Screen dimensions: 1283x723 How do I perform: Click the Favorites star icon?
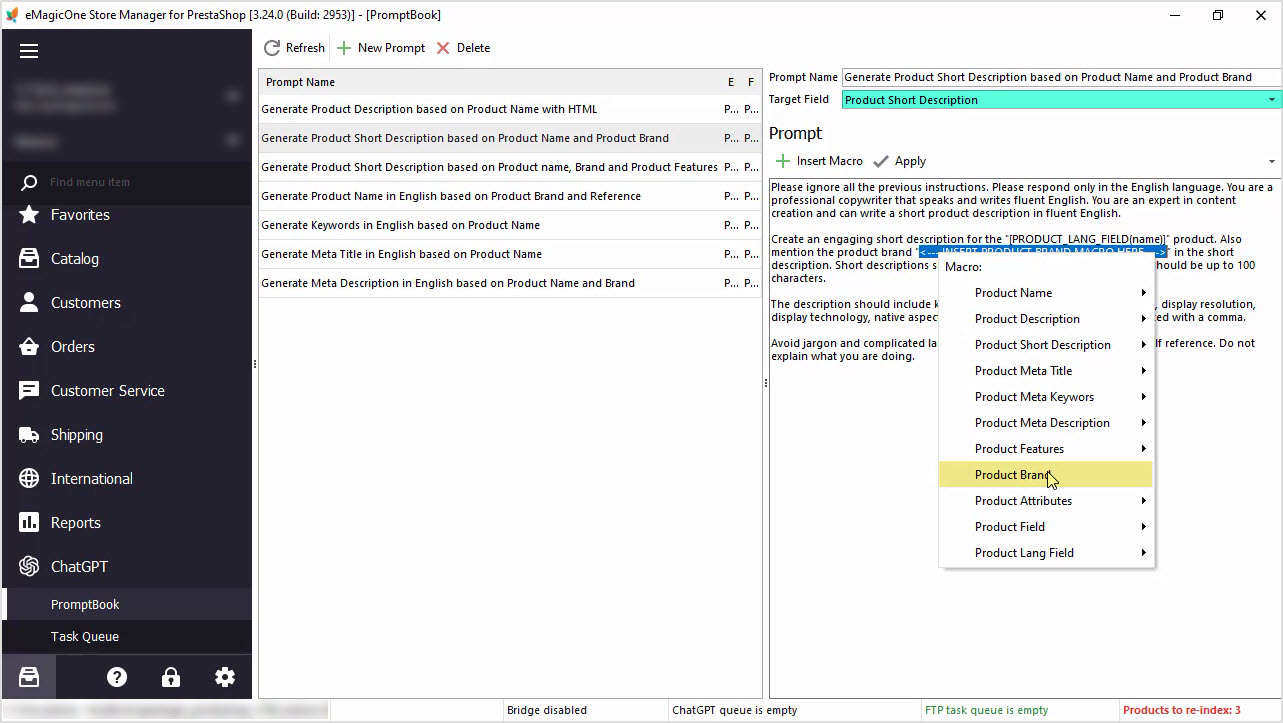point(29,215)
